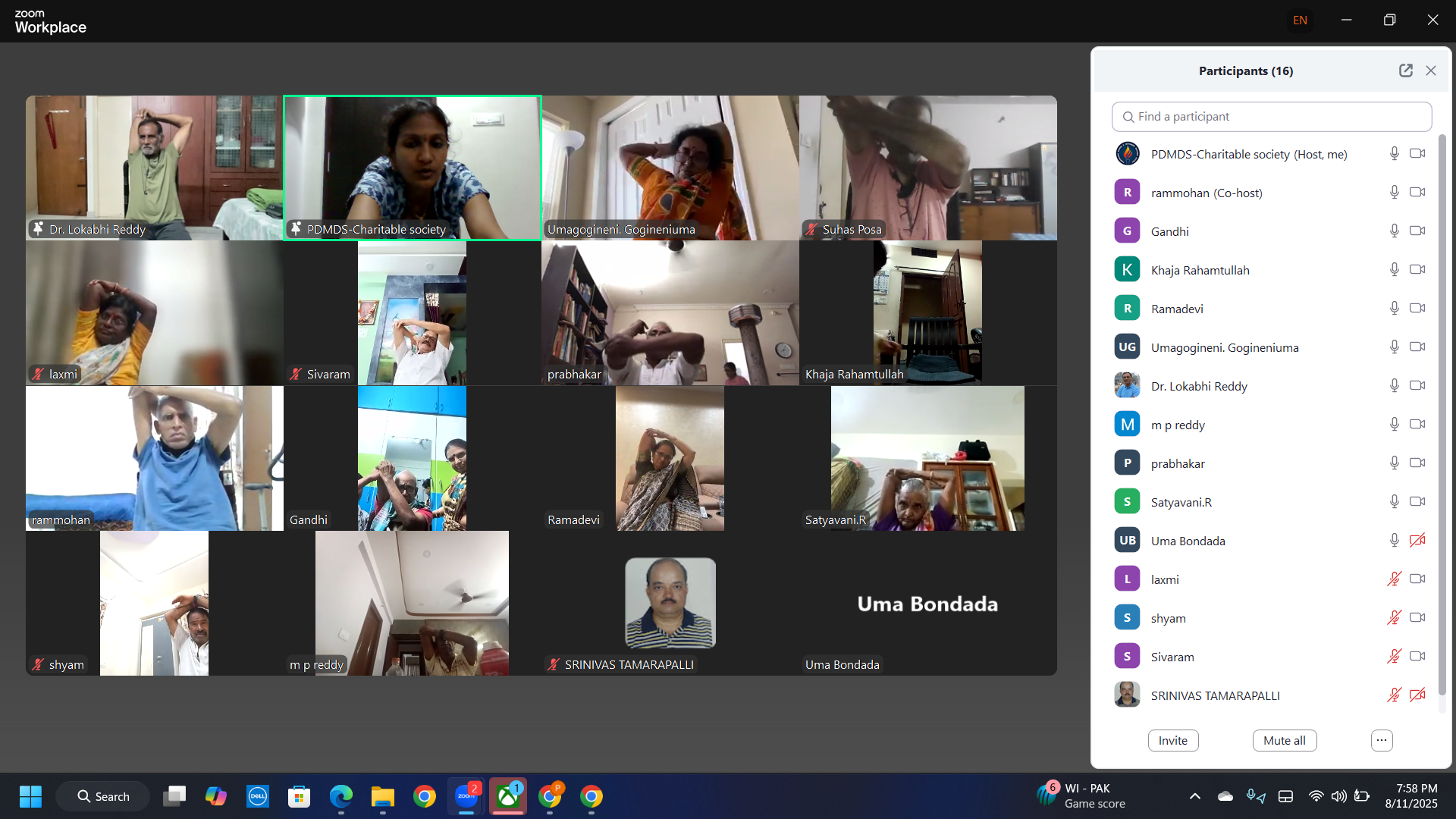Select Suhas Posa's video tile
The height and width of the screenshot is (819, 1456).
pyautogui.click(x=928, y=168)
